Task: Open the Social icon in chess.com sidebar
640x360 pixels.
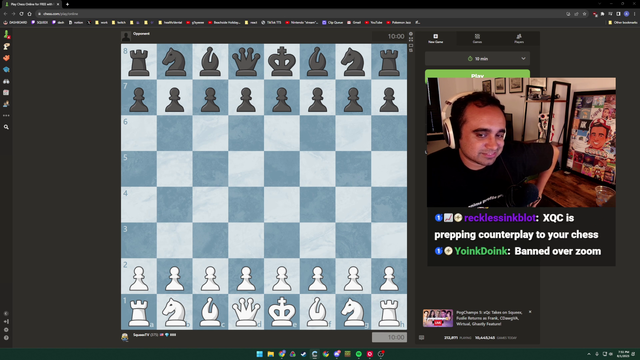Action: 6,104
